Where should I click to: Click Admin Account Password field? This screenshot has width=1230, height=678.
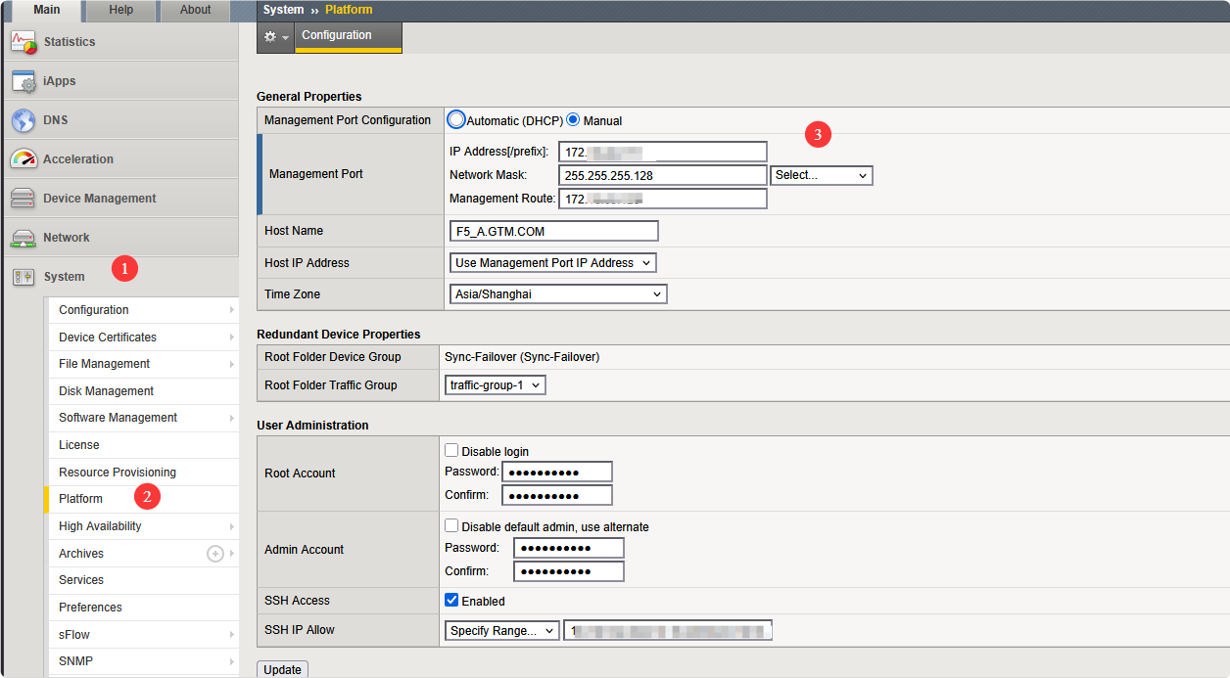click(x=569, y=548)
